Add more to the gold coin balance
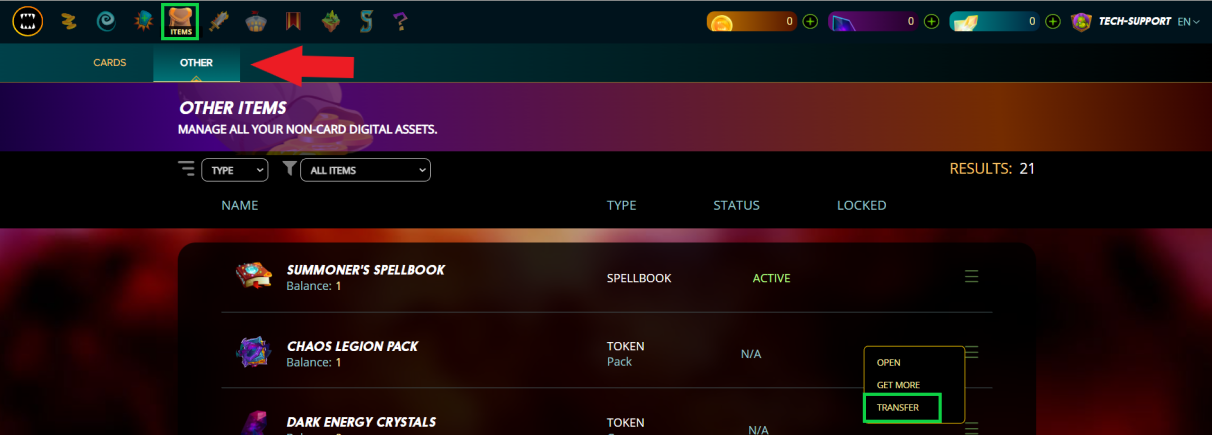 pos(810,21)
